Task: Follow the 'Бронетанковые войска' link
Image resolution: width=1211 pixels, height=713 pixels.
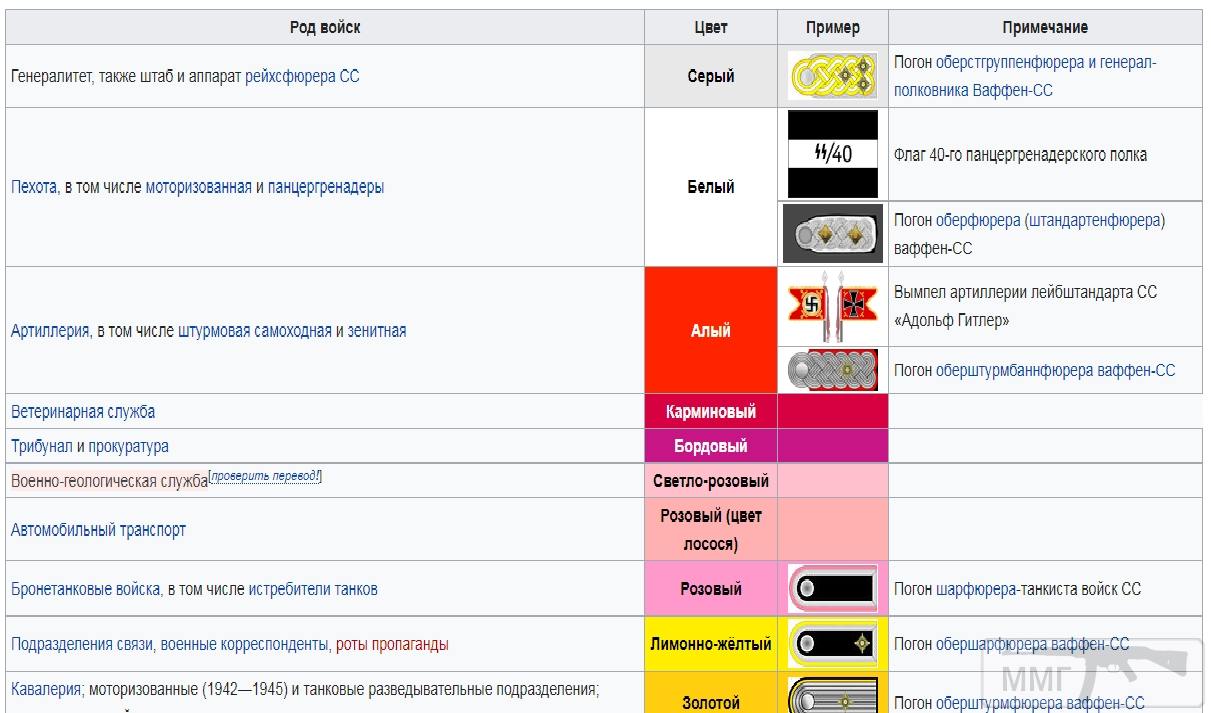Action: [85, 589]
